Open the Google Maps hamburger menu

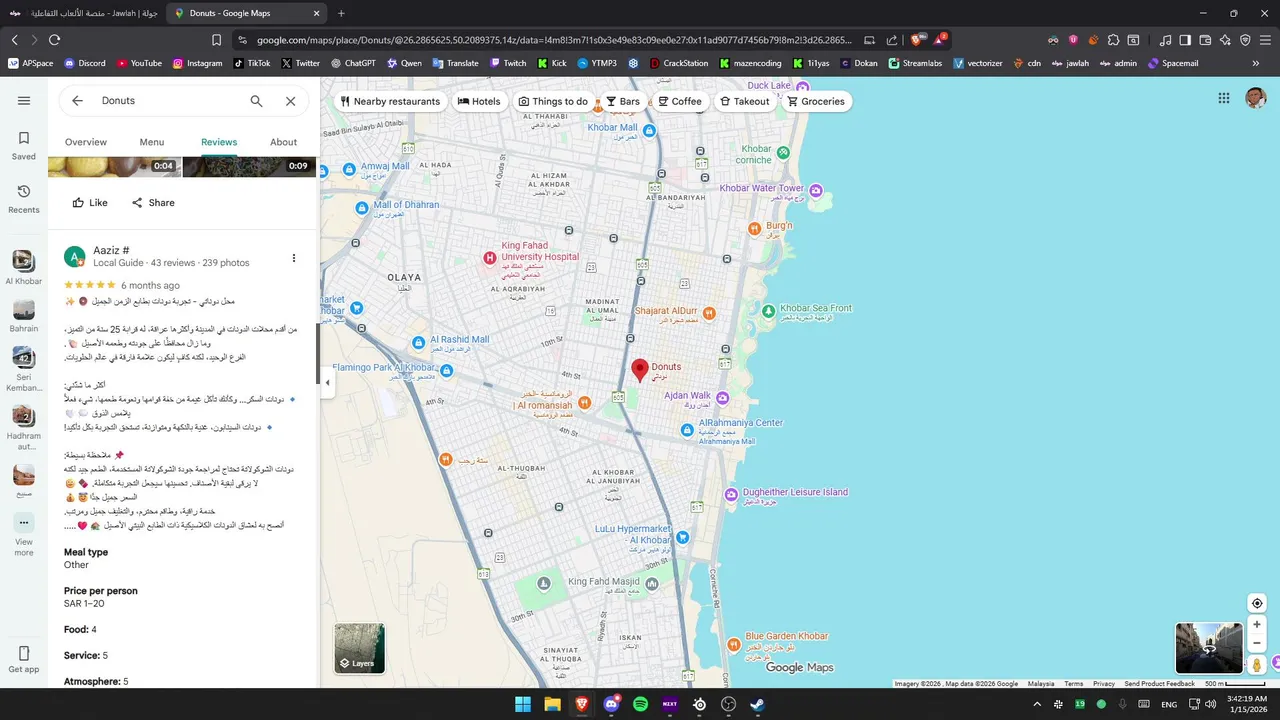24,101
